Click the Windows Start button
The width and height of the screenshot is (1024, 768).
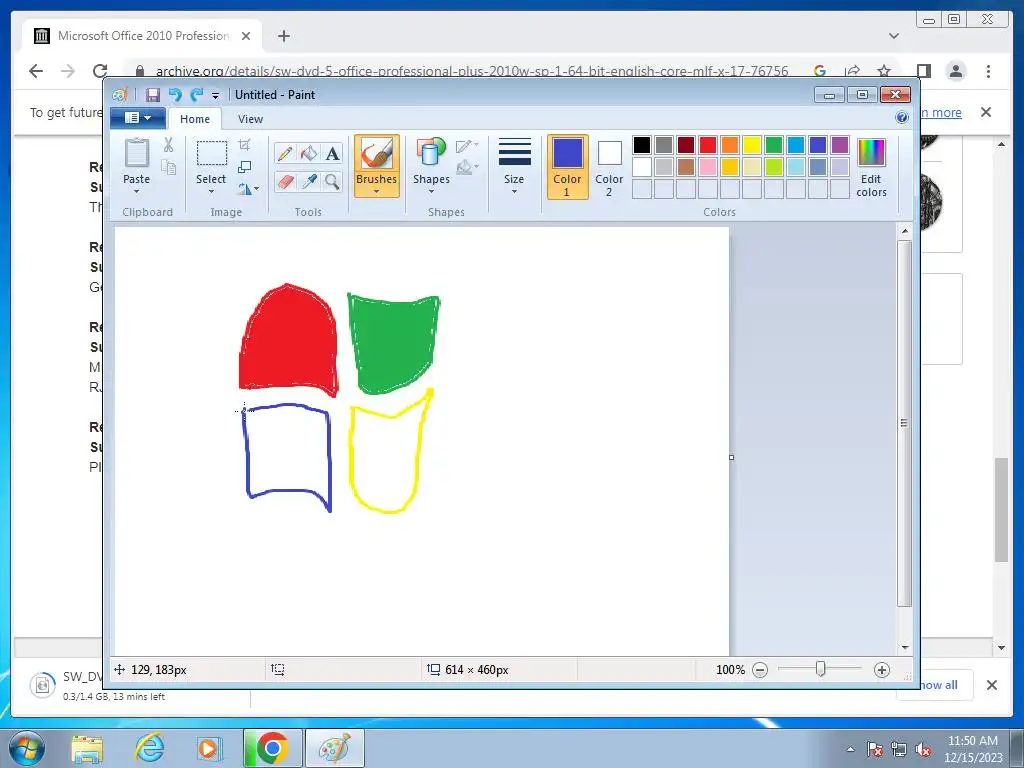point(26,748)
